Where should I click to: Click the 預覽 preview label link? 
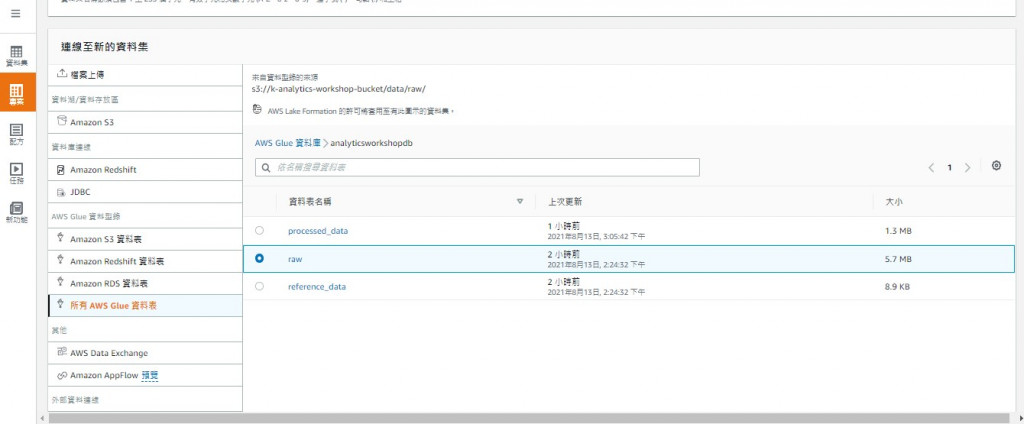tap(150, 376)
